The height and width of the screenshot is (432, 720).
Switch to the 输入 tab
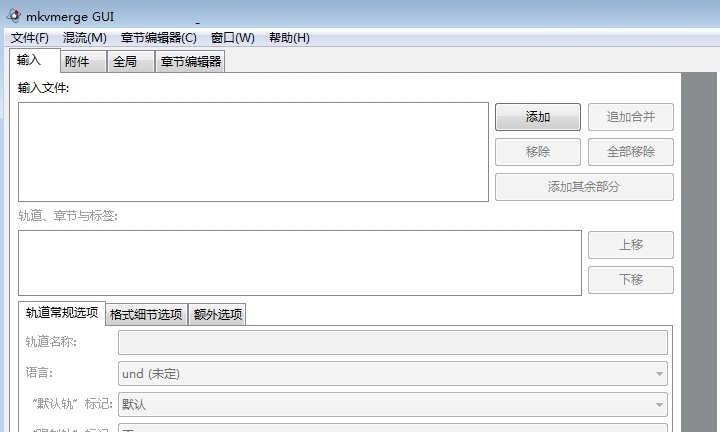[x=34, y=60]
